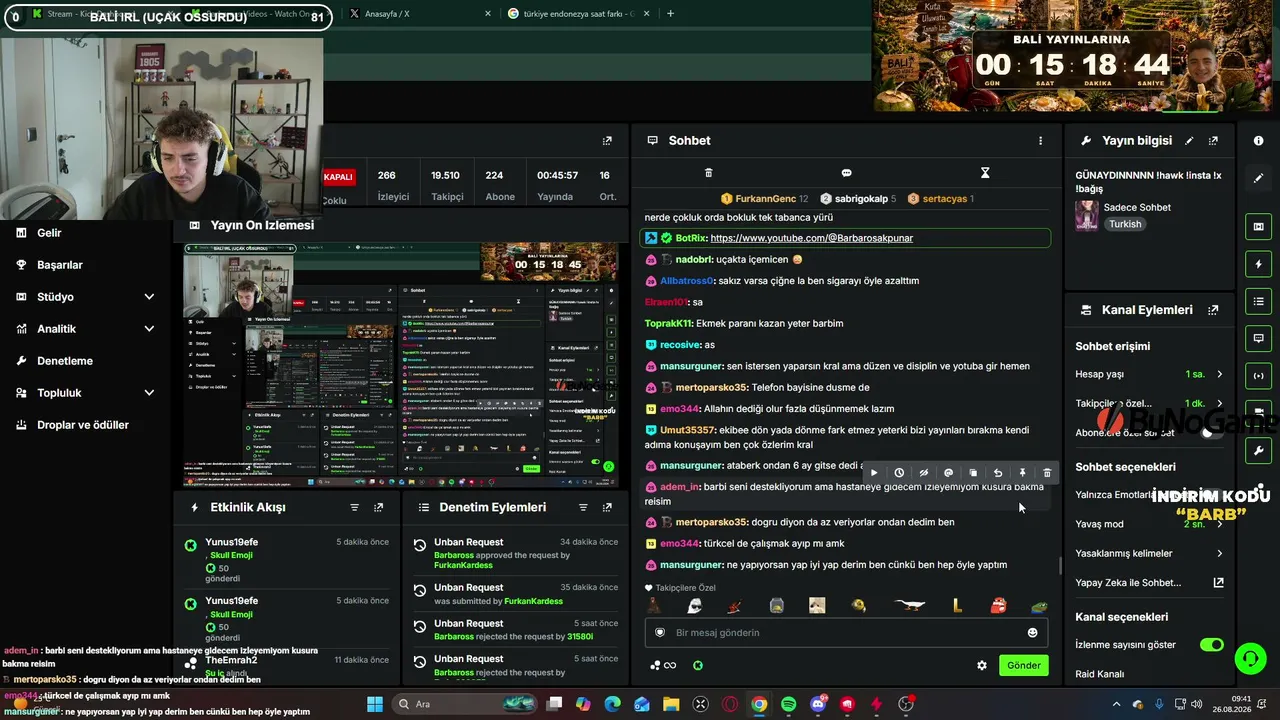This screenshot has height=720, width=1280.
Task: Pop out the Yayın bilgisi panel
Action: coord(1213,141)
